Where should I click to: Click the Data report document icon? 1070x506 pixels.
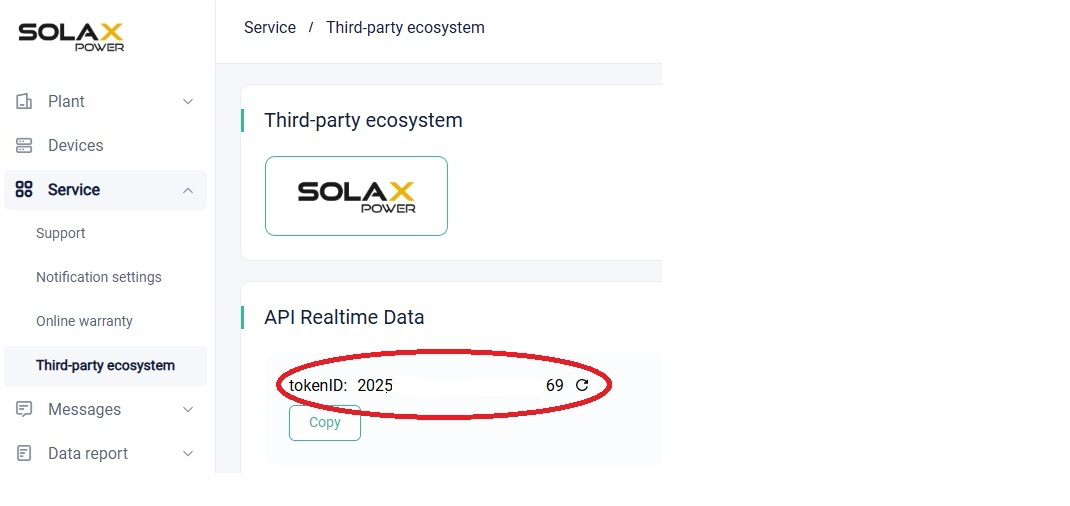tap(24, 453)
